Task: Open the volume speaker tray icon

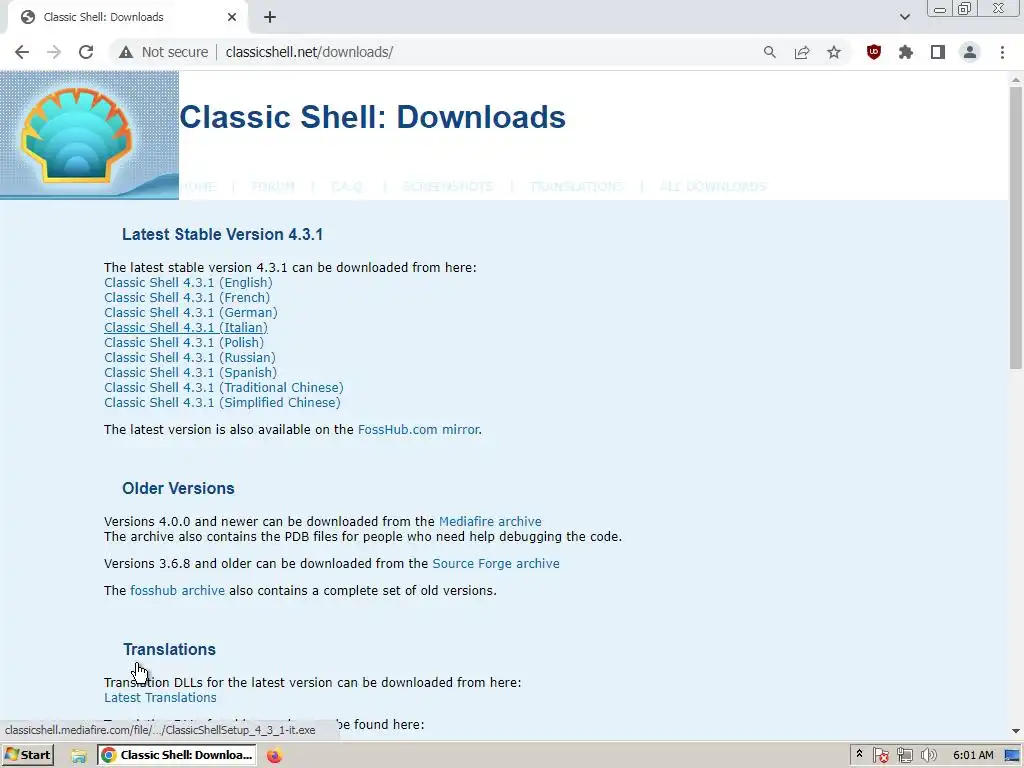Action: coord(929,756)
